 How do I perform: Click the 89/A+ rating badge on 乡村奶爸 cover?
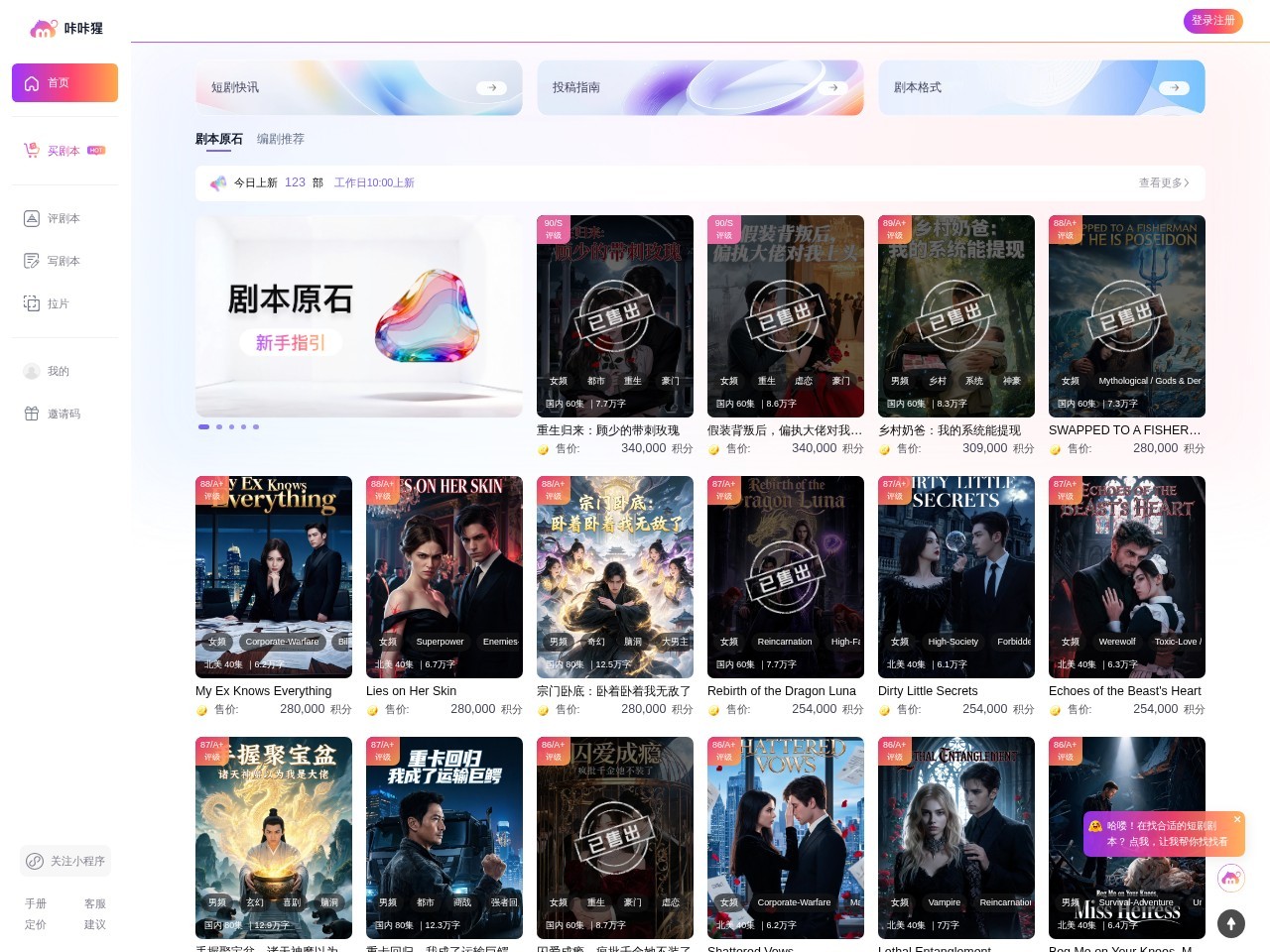tap(895, 229)
